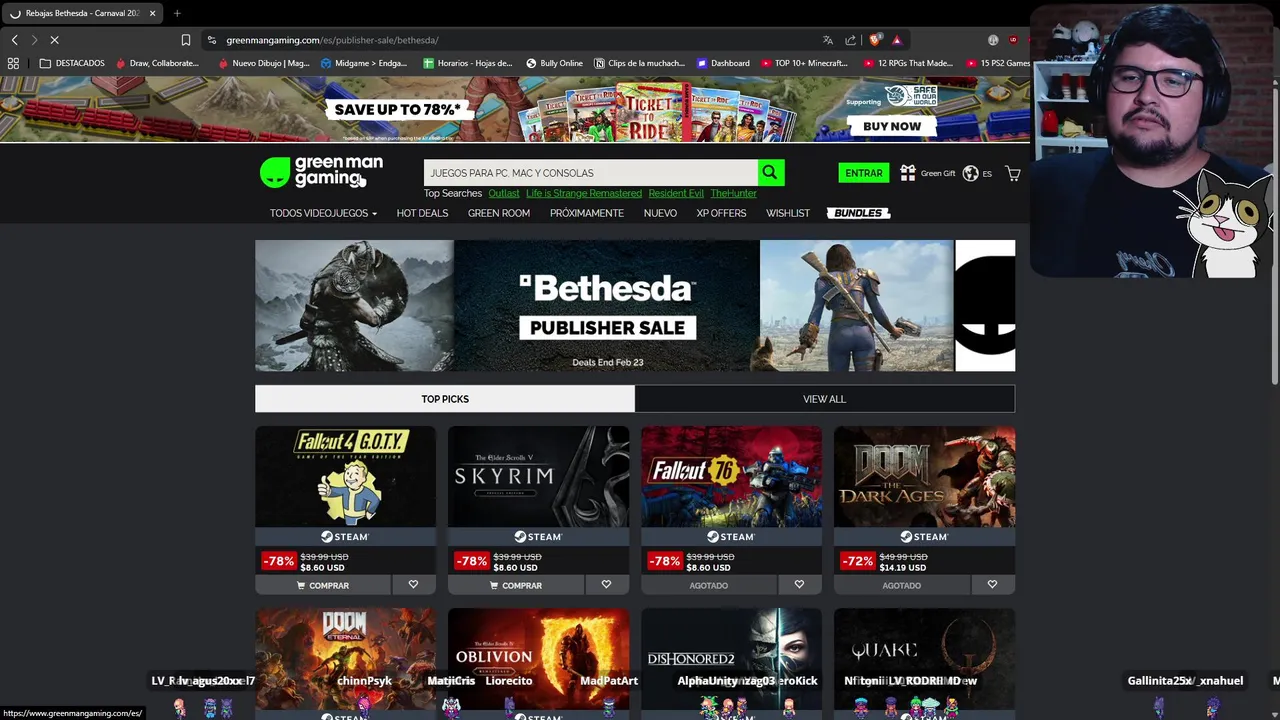Image resolution: width=1280 pixels, height=720 pixels.
Task: Open the HOT DEALS menu item
Action: [422, 213]
